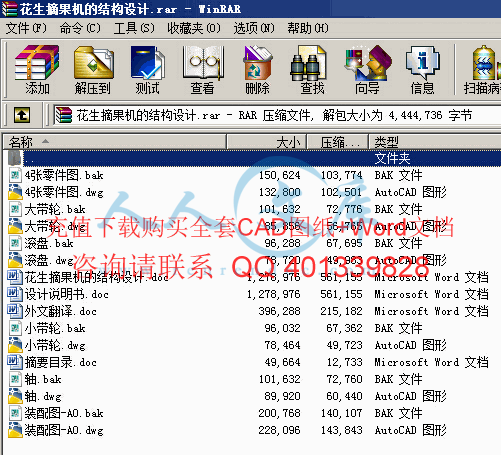The height and width of the screenshot is (455, 501).
Task: Select file name 4张零件图.dwg
Action: click(64, 192)
